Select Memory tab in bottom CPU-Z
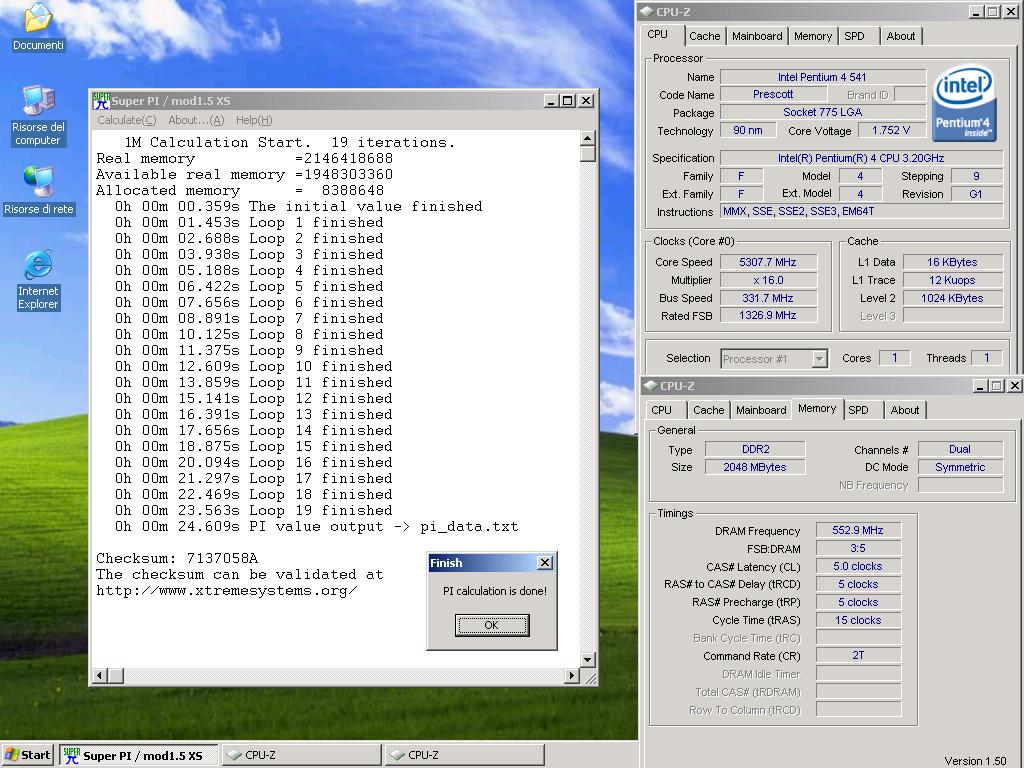 coord(817,408)
